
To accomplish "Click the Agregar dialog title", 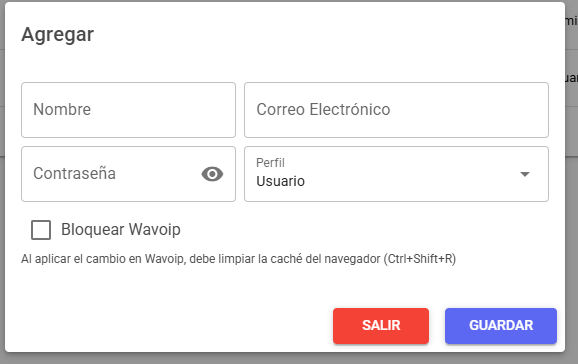I will tap(58, 34).
